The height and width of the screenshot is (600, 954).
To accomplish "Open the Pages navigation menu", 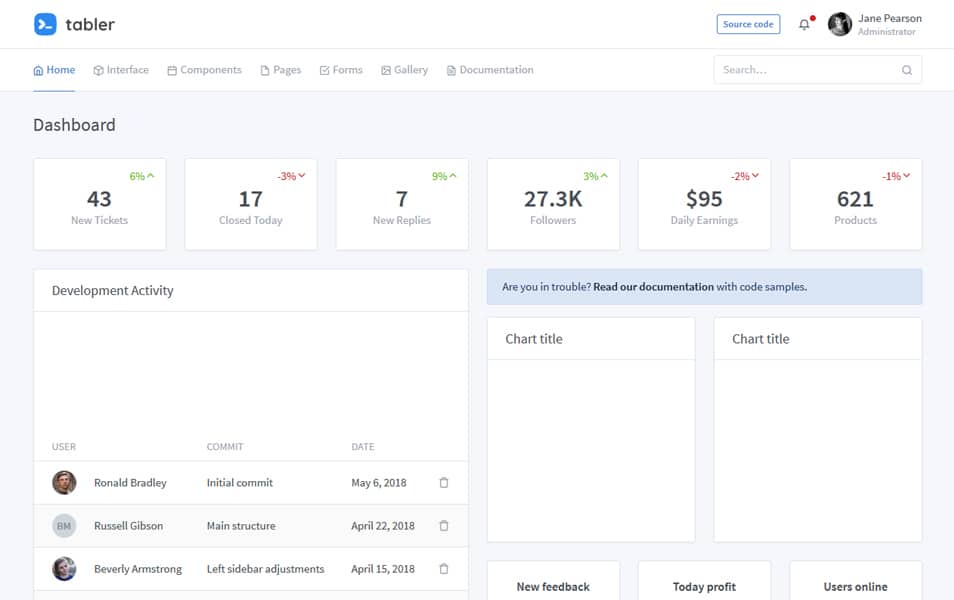I will [x=281, y=70].
